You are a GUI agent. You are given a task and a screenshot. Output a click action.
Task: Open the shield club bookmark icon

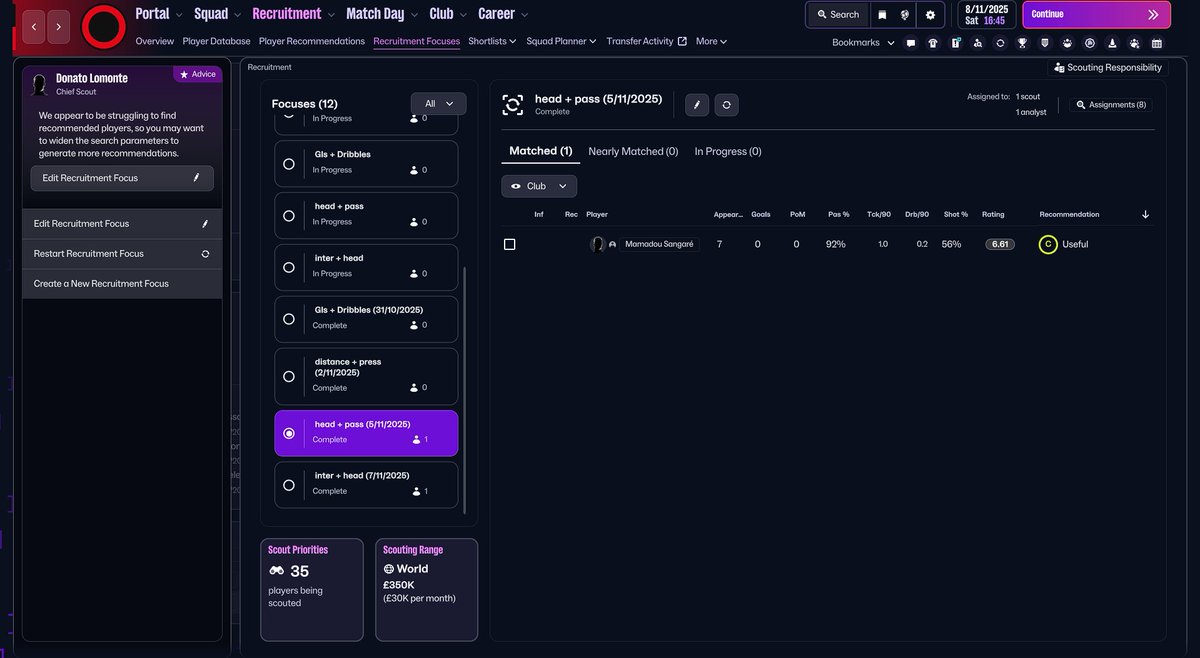1045,43
